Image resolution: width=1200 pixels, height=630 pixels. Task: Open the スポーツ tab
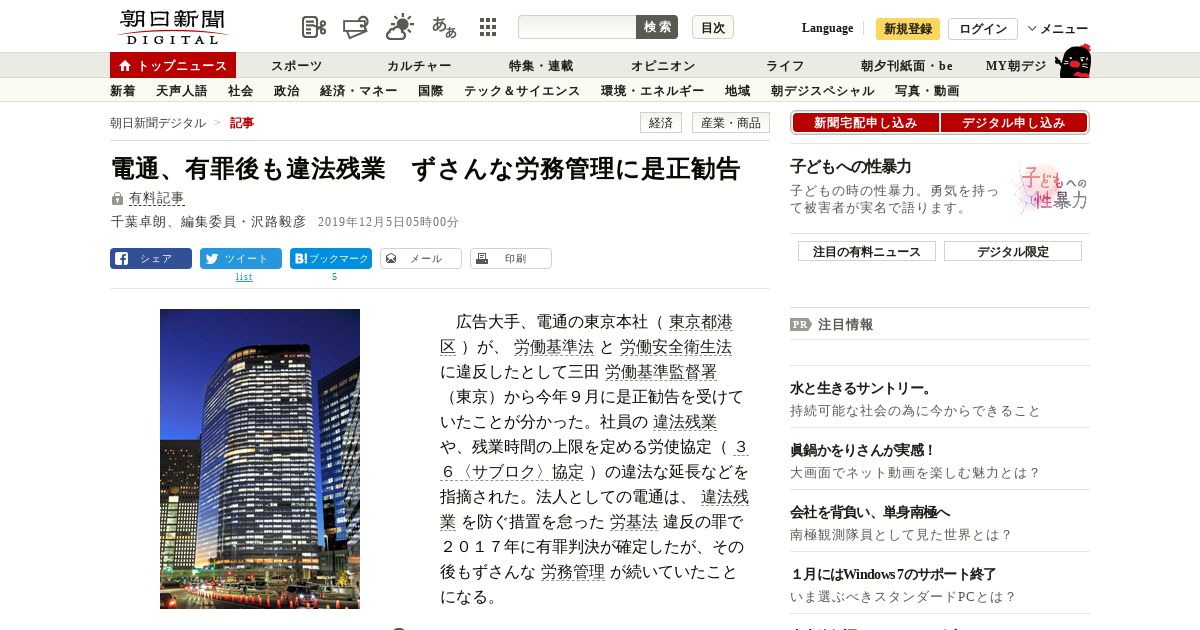[296, 66]
